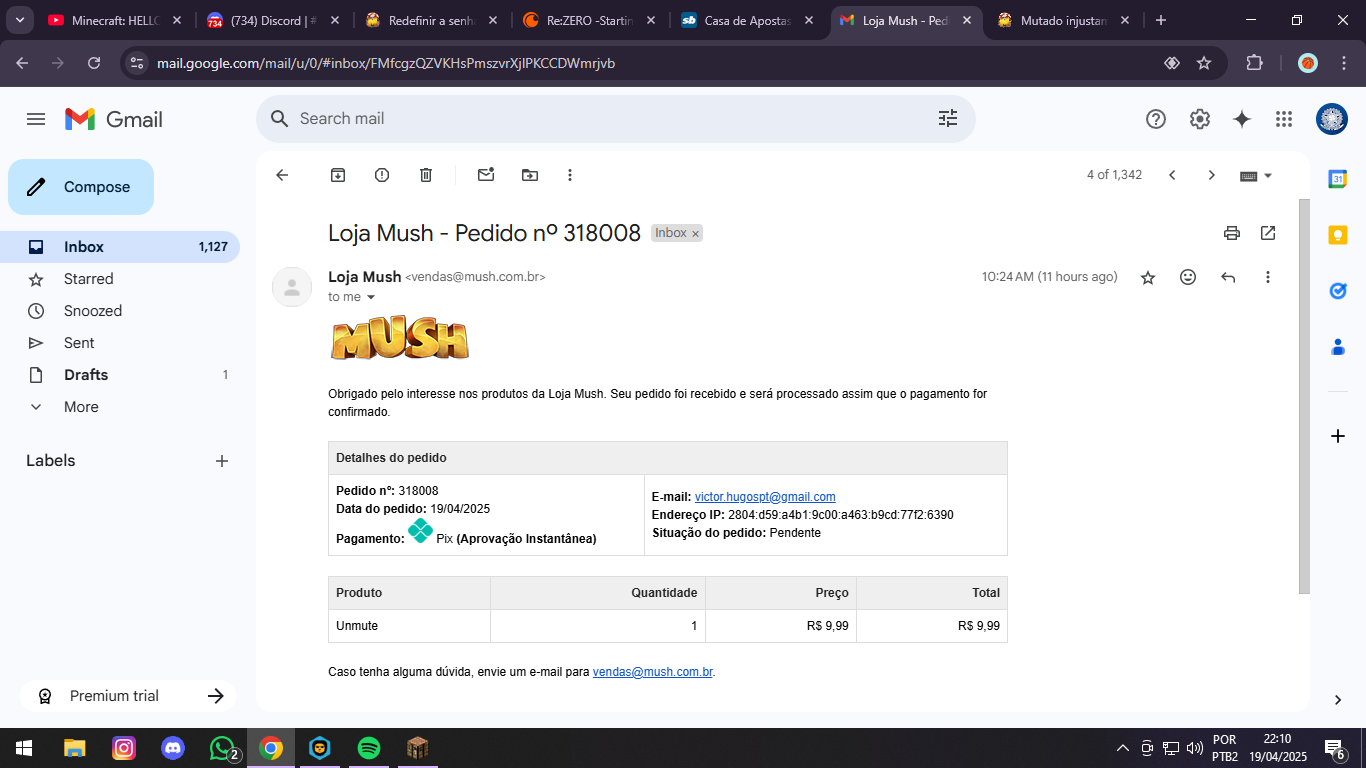
Task: Bookmark this page with the star
Action: coord(1204,63)
